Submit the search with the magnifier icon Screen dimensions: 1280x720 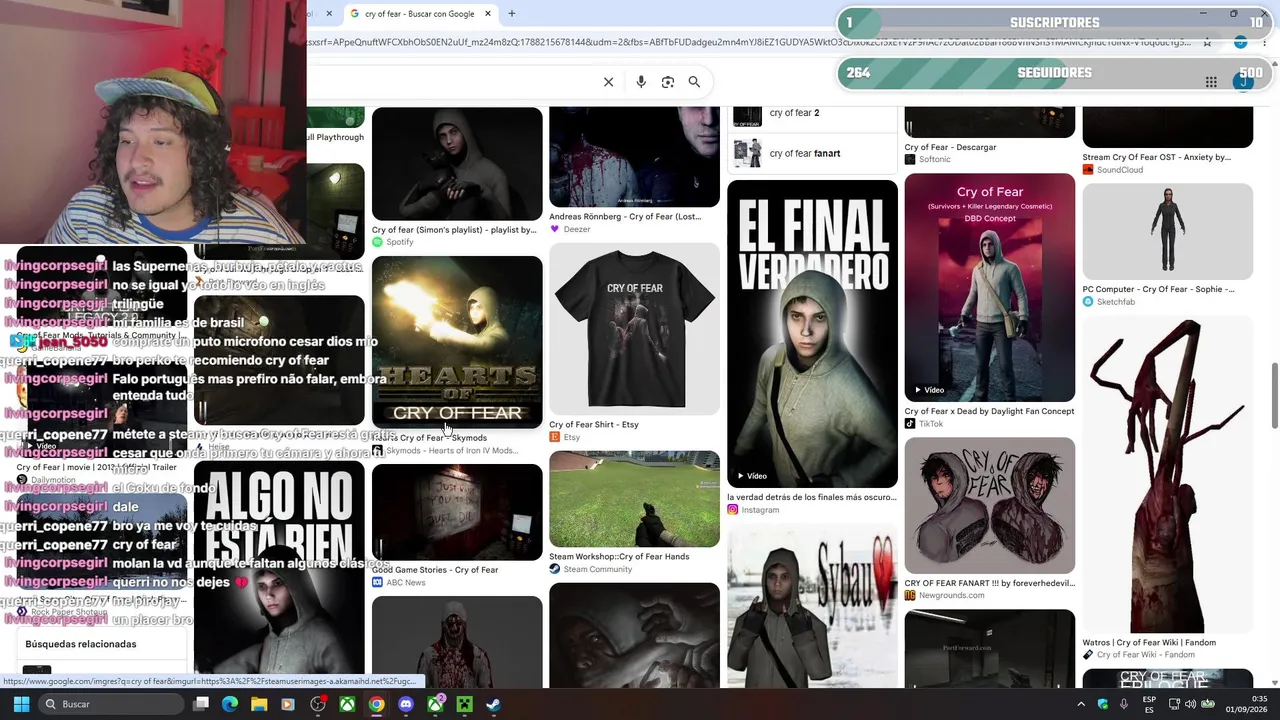click(x=694, y=82)
